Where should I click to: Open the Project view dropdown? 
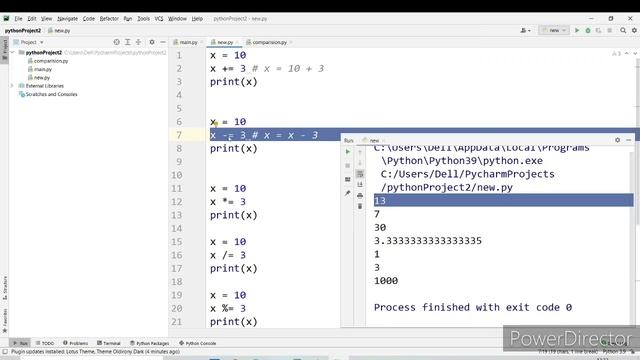(x=29, y=42)
